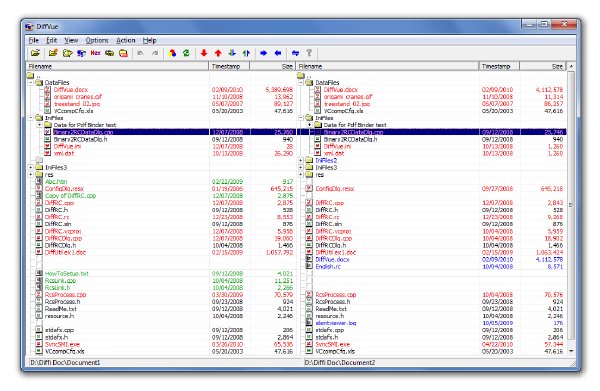Select ConfigDlg.resx in right pane
The image size is (600, 391).
(x=335, y=189)
